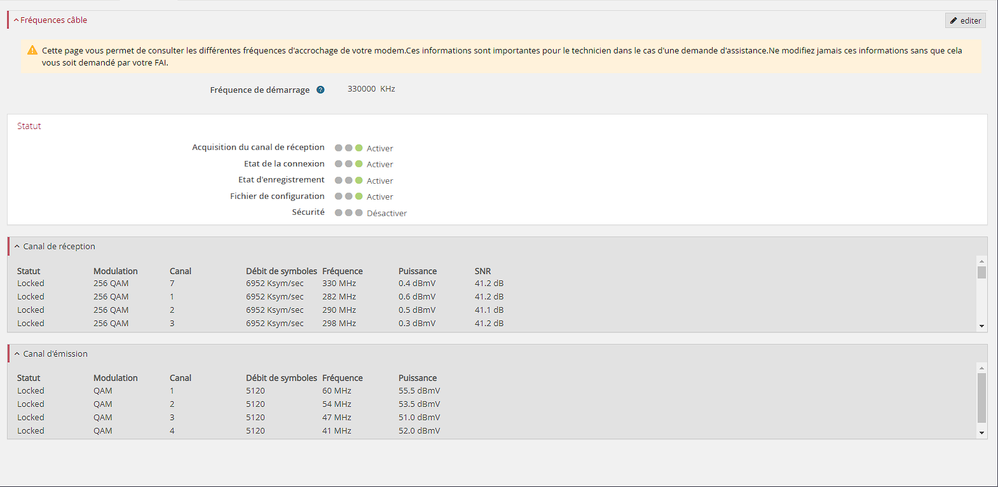Screen dimensions: 998x487
Task: Click green status dot for Acquisition du canal de réception
Action: [x=359, y=148]
